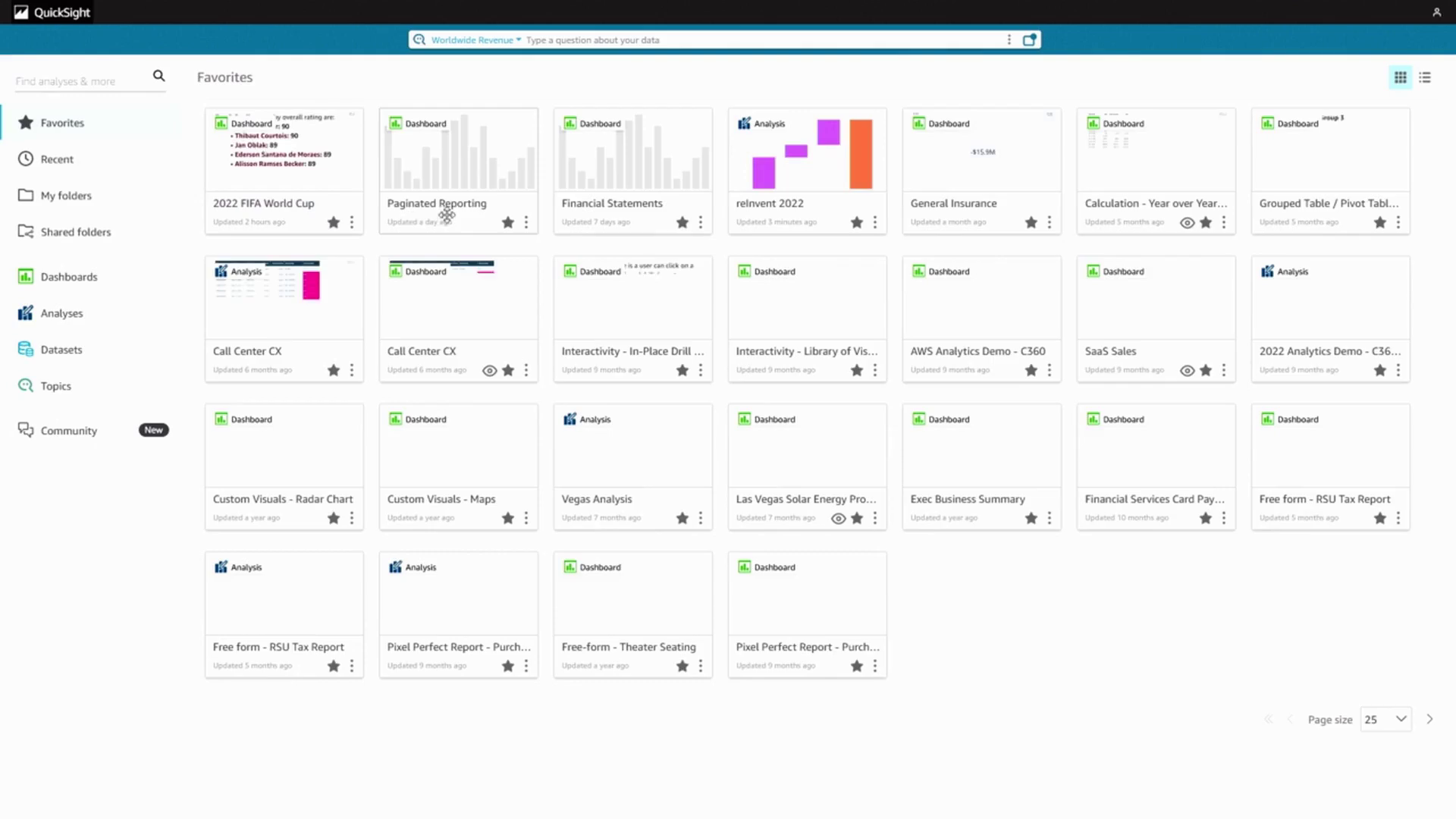Toggle eye icon on Las Vegas Solar Energy
This screenshot has height=819, width=1456.
[x=838, y=518]
